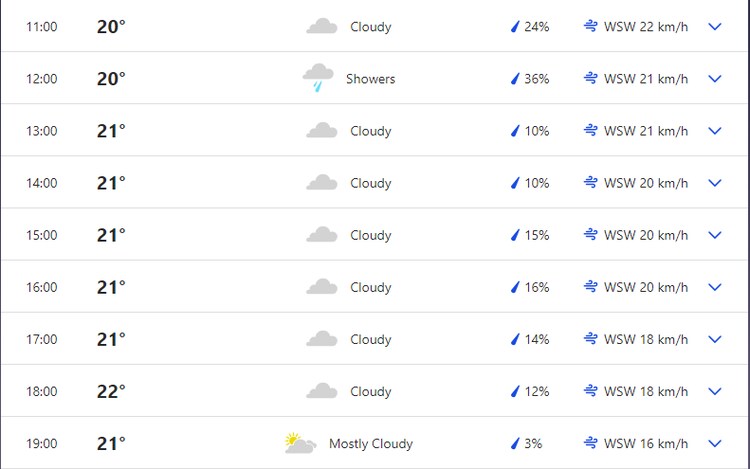The height and width of the screenshot is (469, 750).
Task: Click the cloudy icon at 11:00
Action: 321,27
